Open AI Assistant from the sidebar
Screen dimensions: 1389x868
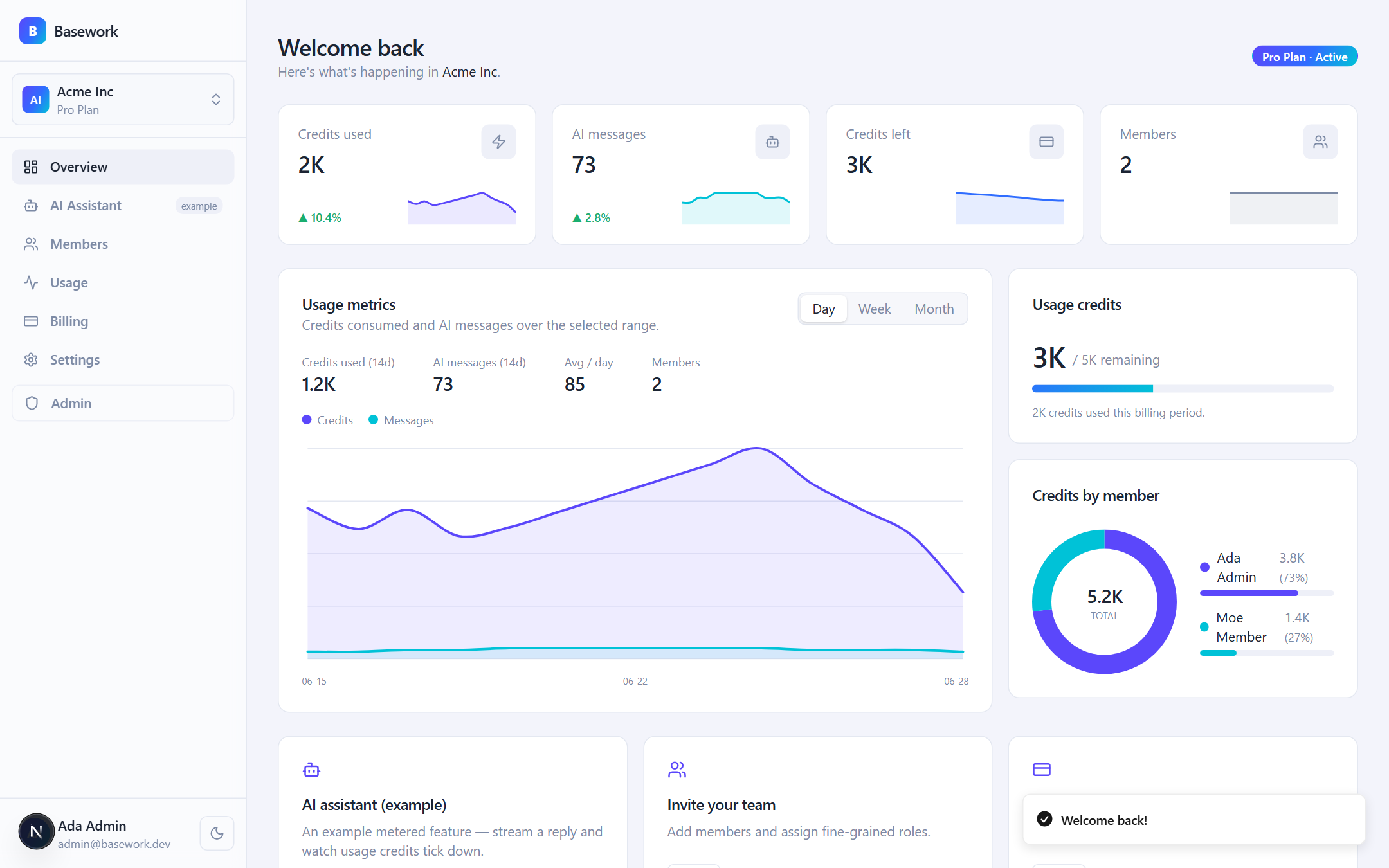click(123, 206)
